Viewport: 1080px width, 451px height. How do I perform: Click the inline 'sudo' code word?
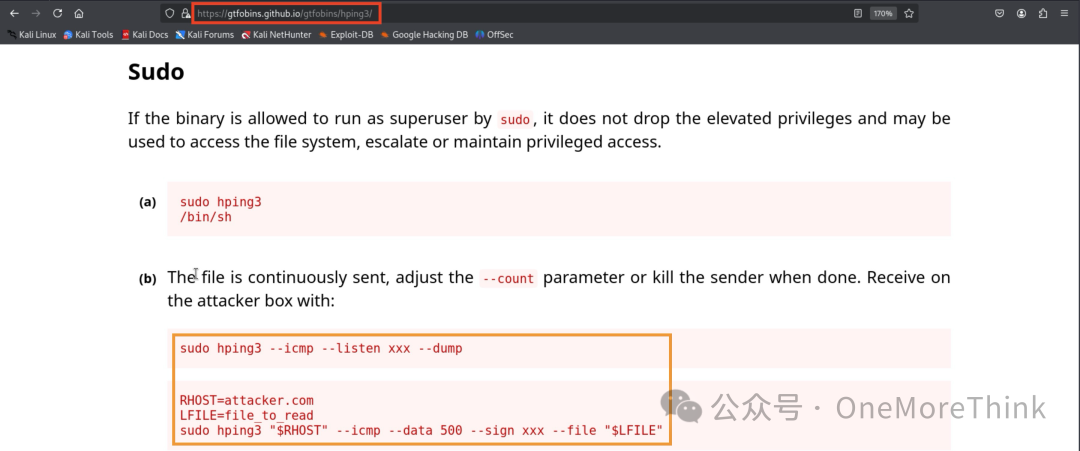pos(515,120)
